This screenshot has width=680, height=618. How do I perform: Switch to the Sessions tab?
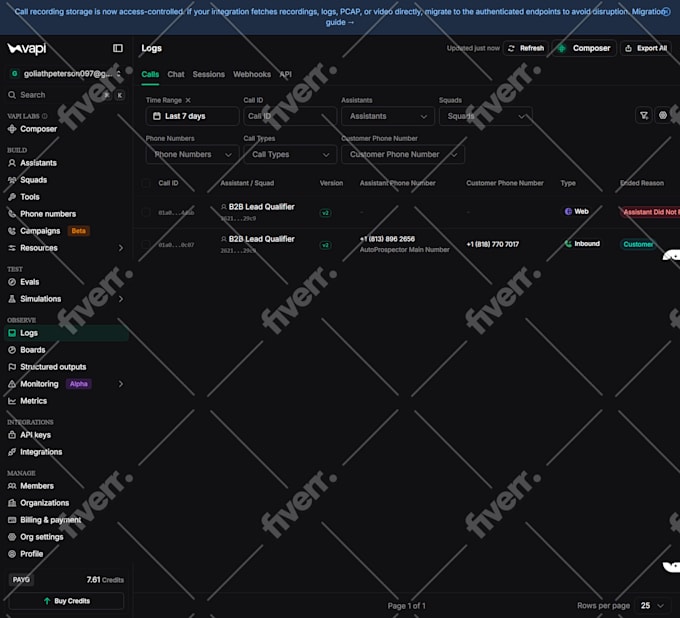pyautogui.click(x=209, y=75)
